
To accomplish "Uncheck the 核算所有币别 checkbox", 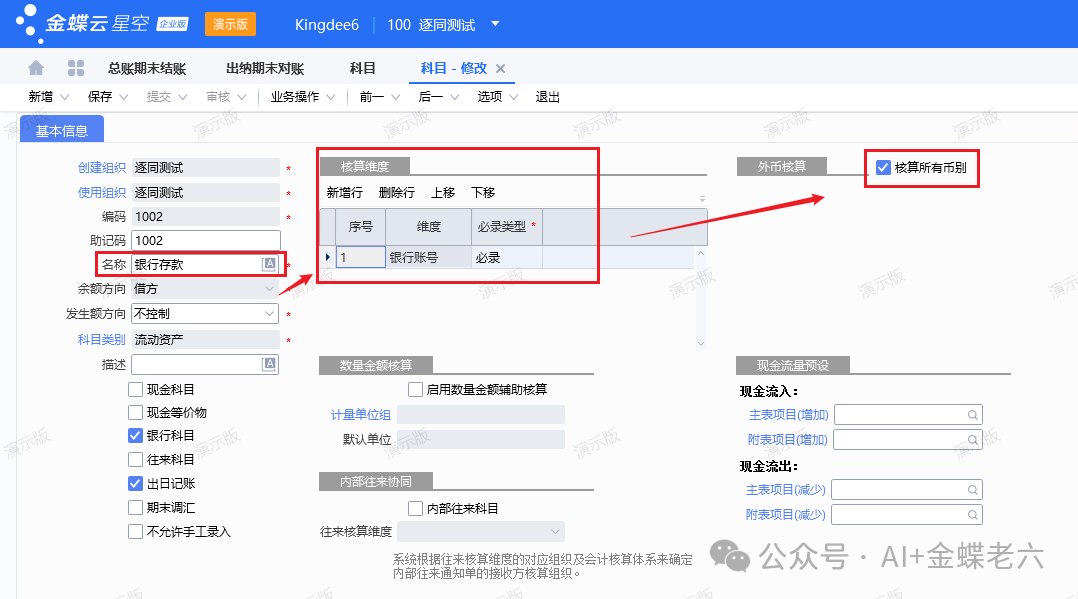I will tap(883, 168).
